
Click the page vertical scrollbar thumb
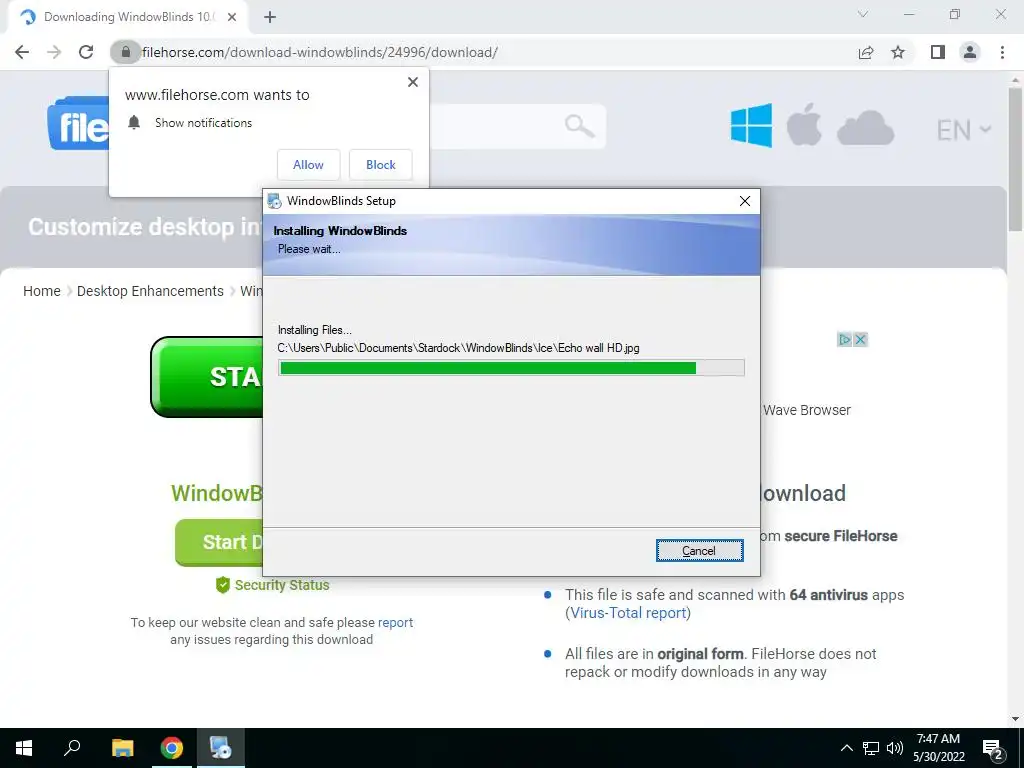(1015, 158)
